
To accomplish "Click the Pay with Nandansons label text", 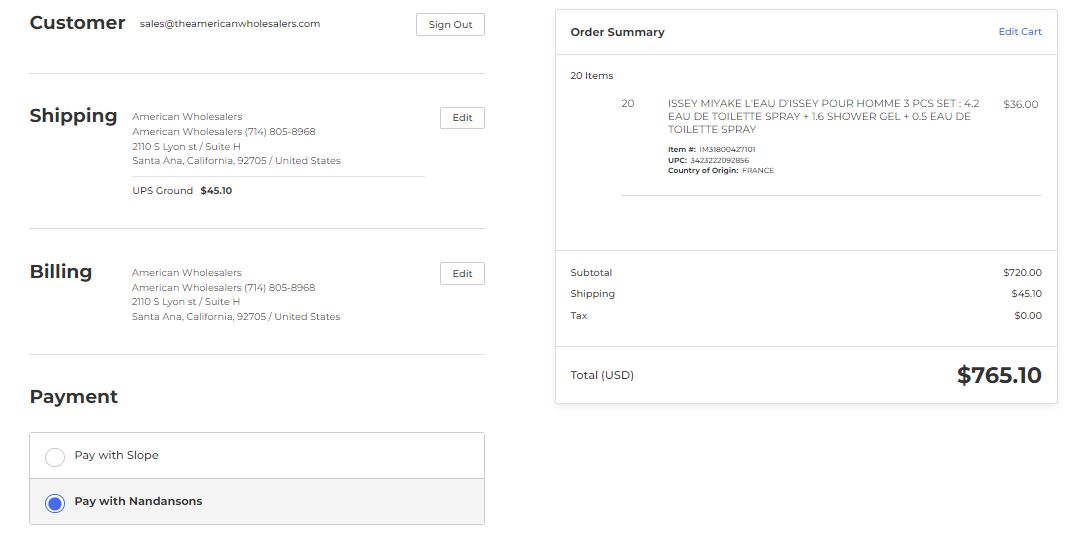I will coord(139,501).
